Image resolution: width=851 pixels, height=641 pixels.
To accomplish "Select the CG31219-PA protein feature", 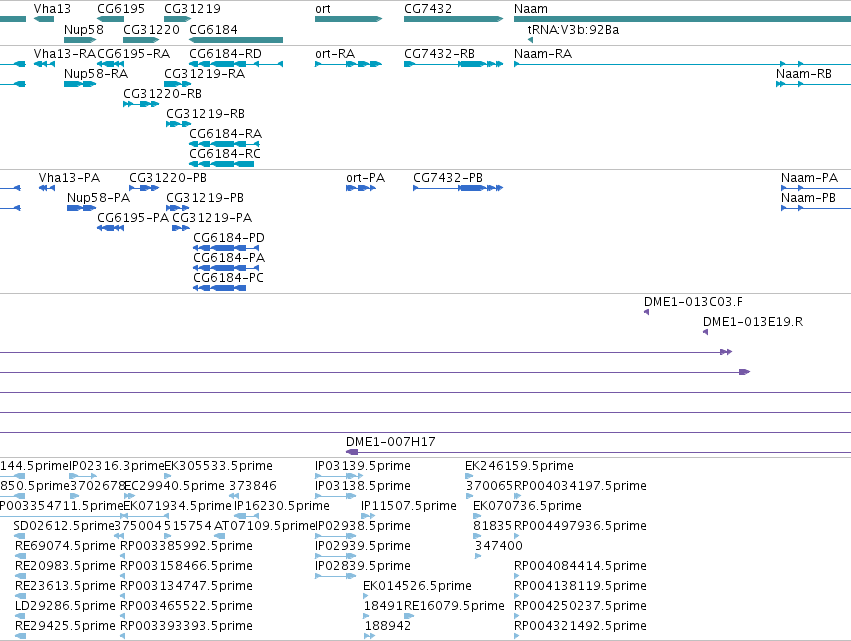I will pos(181,228).
